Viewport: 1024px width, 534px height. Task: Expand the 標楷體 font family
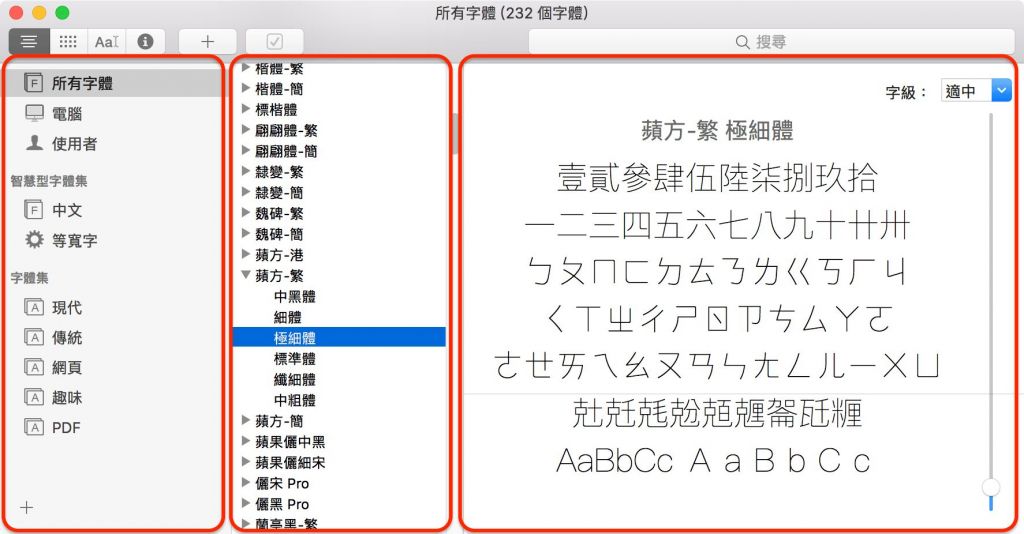246,109
